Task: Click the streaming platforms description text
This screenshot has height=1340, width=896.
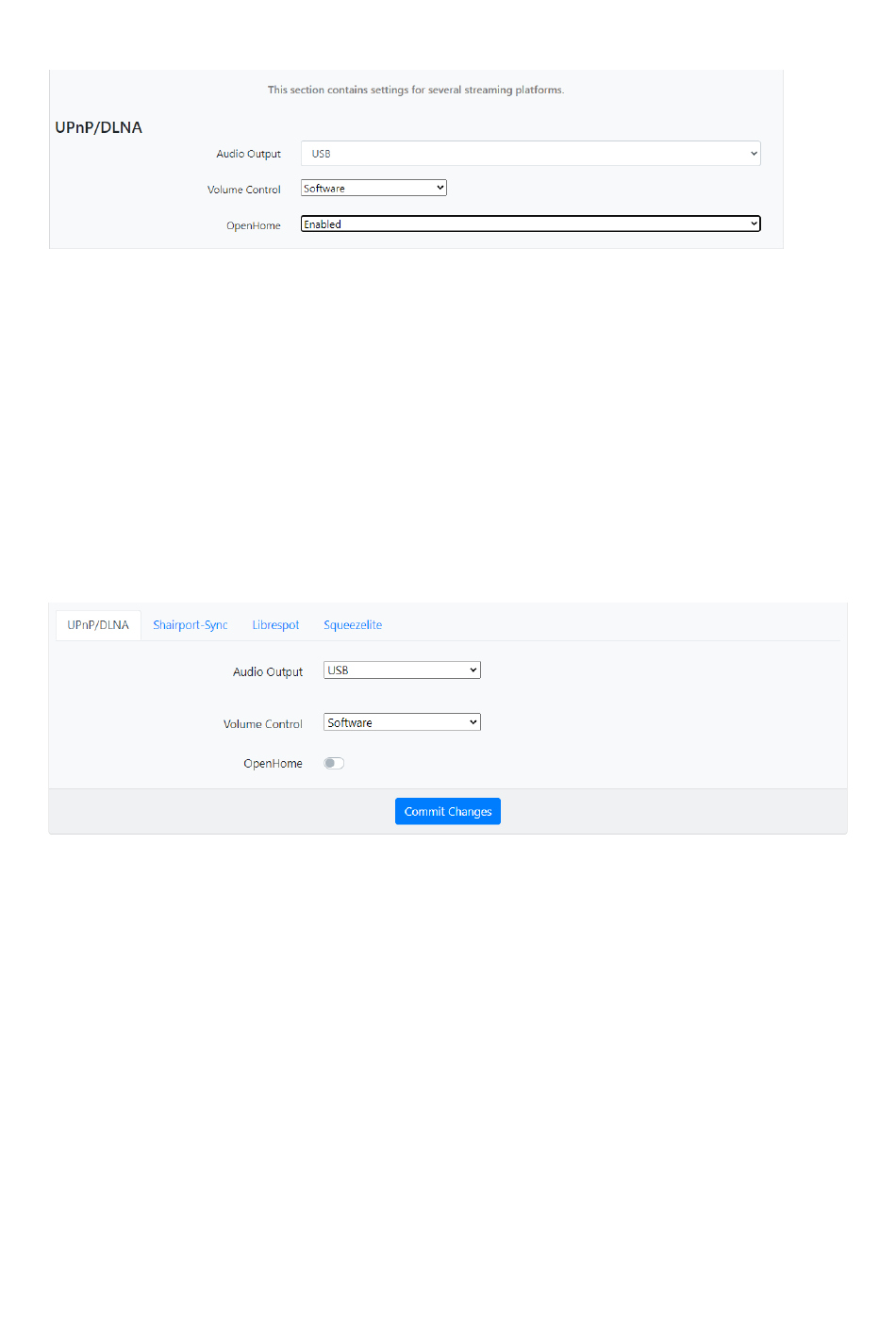Action: 416,91
